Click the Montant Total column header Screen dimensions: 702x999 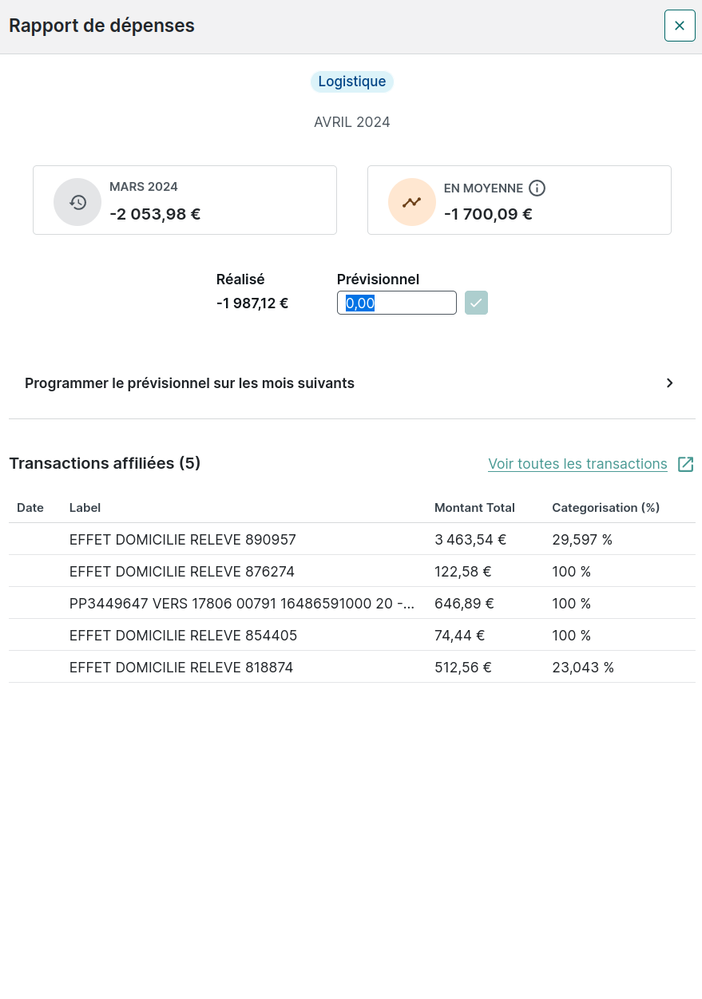(x=474, y=508)
